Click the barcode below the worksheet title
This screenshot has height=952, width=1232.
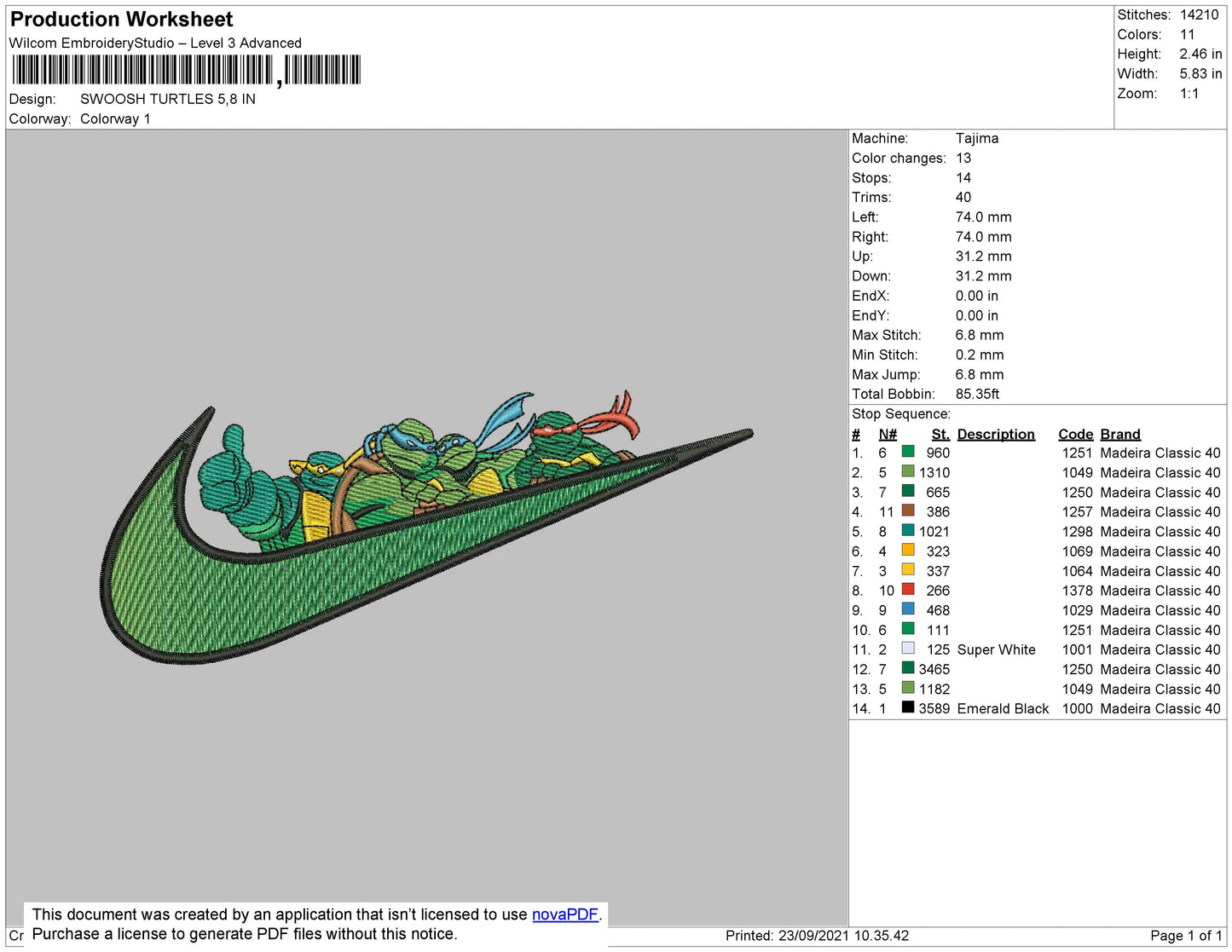click(x=186, y=71)
